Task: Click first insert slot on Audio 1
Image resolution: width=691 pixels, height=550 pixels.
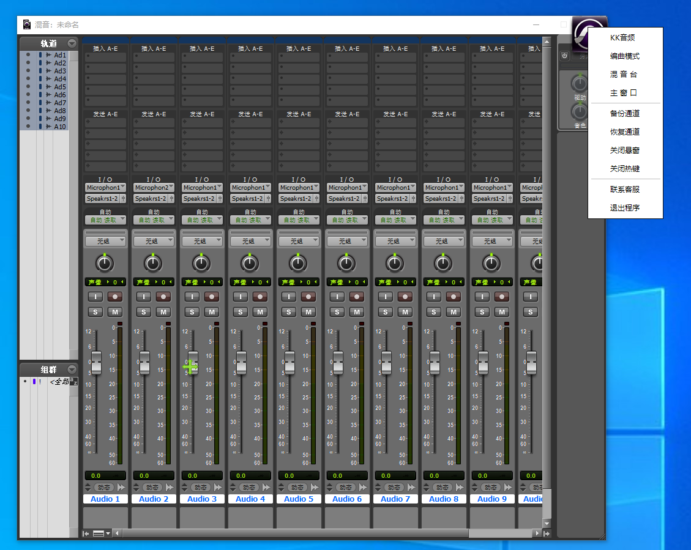Action: coord(105,57)
